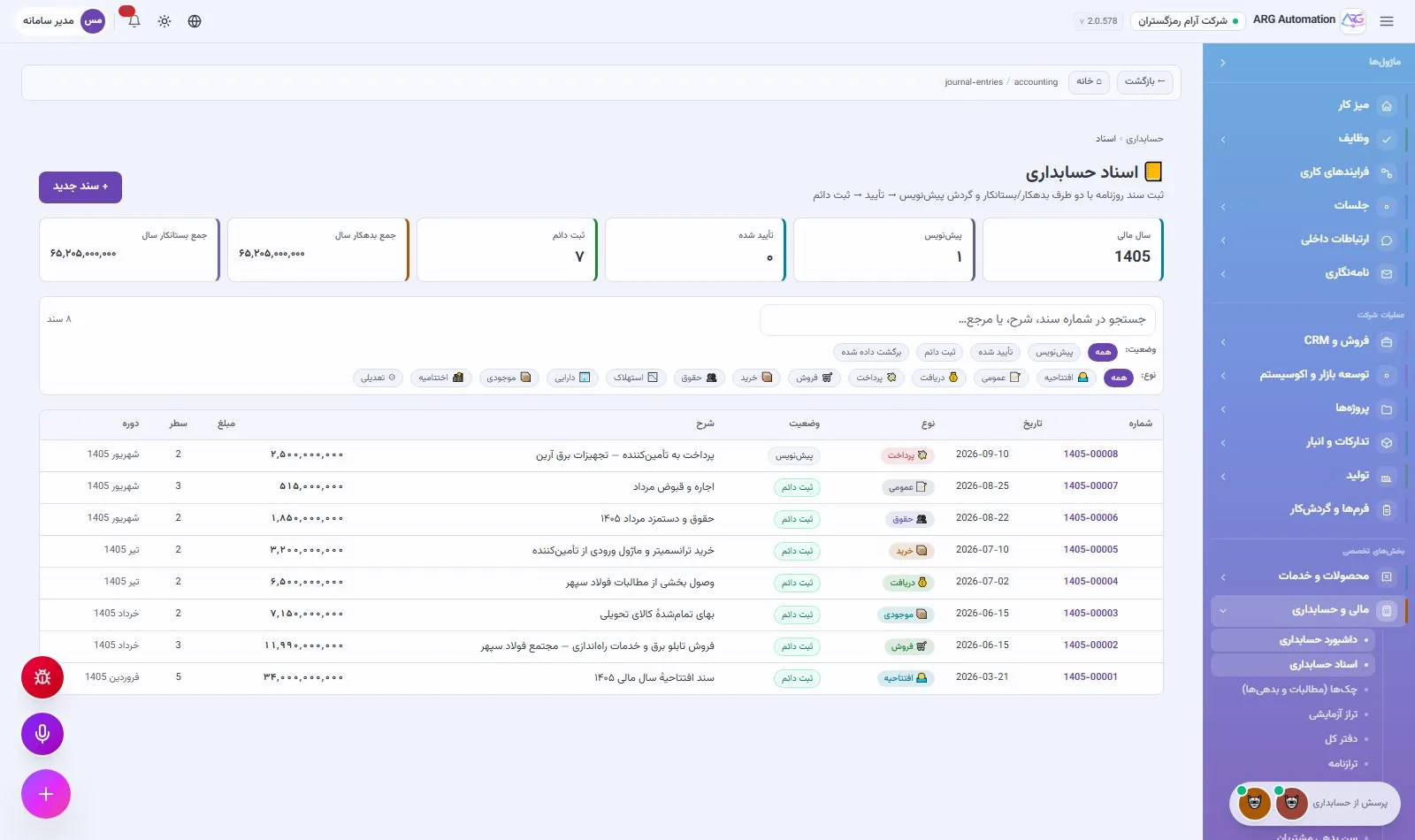Filter status by پیش‌نویس chip
This screenshot has height=840, width=1415.
pos(1054,352)
